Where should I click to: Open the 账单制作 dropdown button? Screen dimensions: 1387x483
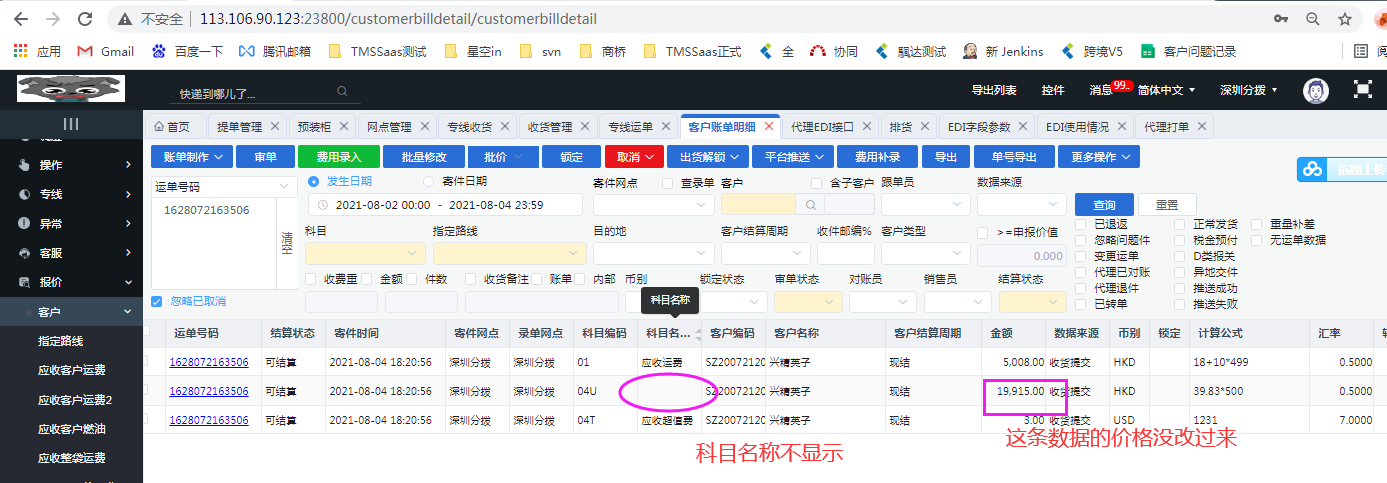point(192,157)
